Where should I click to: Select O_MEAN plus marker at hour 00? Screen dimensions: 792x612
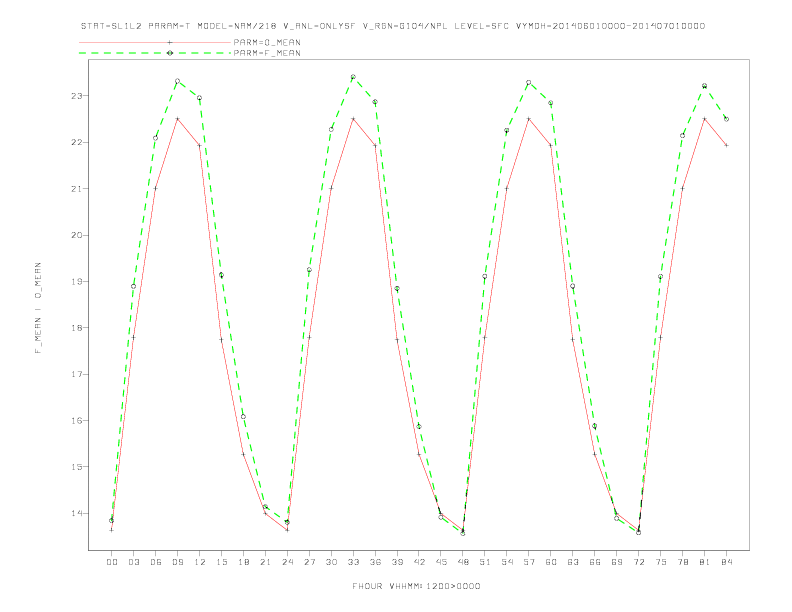pos(112,530)
